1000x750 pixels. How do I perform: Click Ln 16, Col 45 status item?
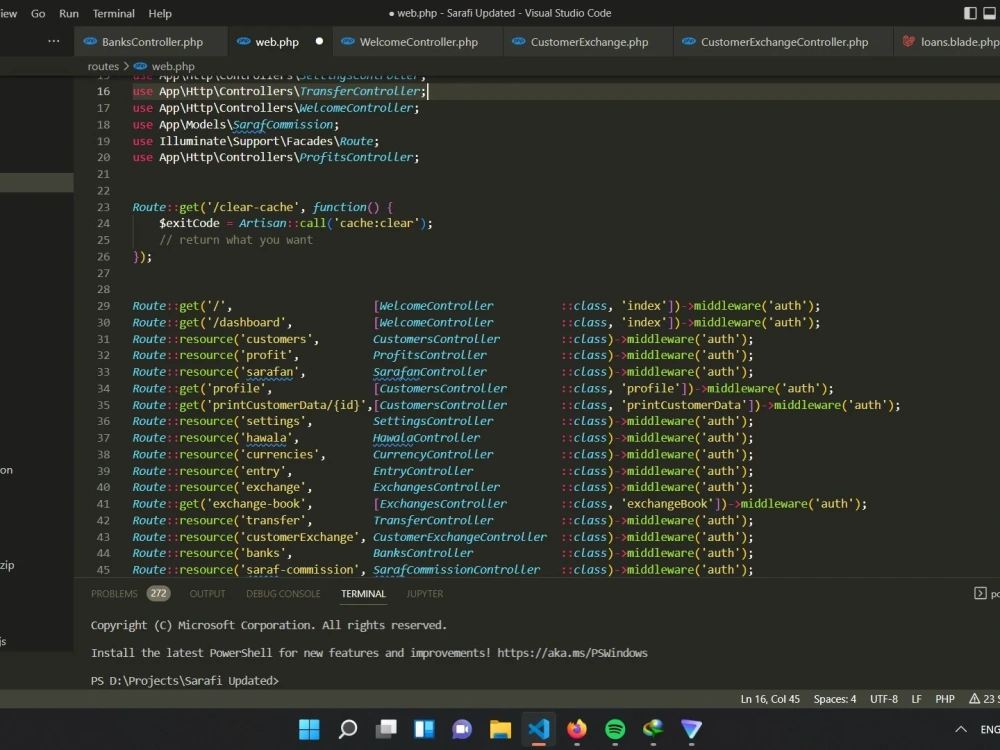click(x=770, y=700)
